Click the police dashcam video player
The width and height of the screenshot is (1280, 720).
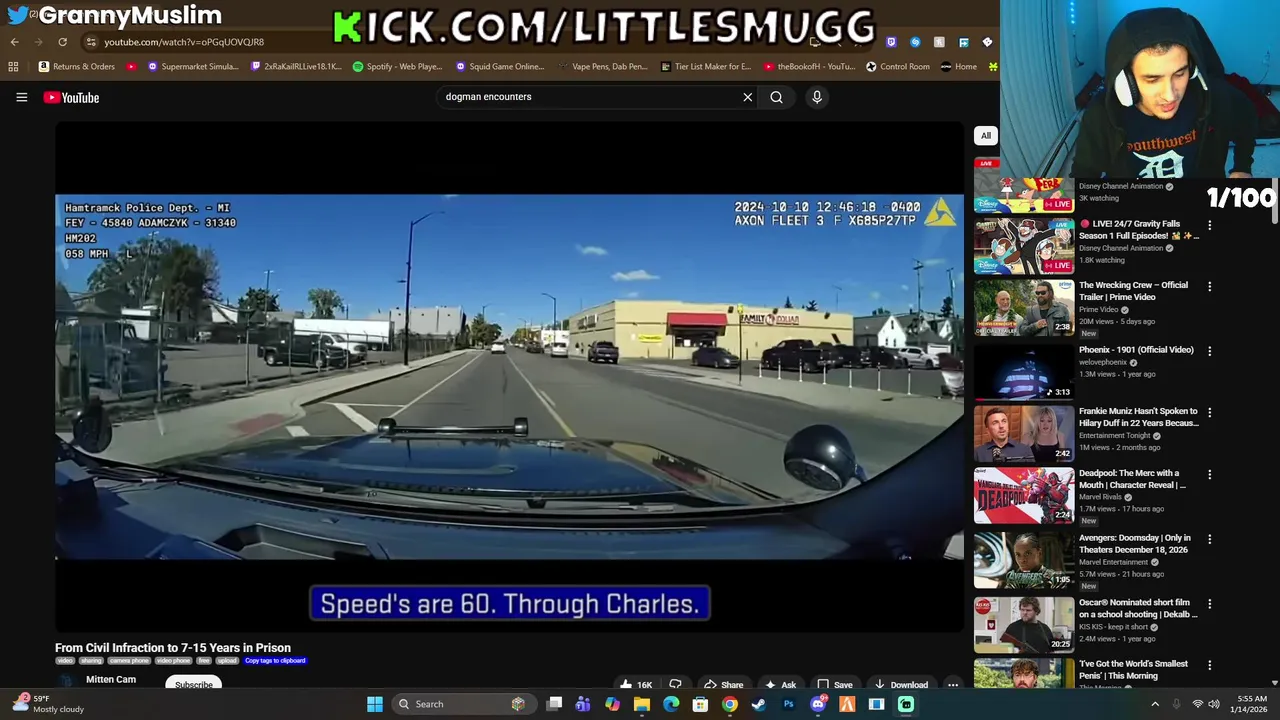(x=509, y=377)
